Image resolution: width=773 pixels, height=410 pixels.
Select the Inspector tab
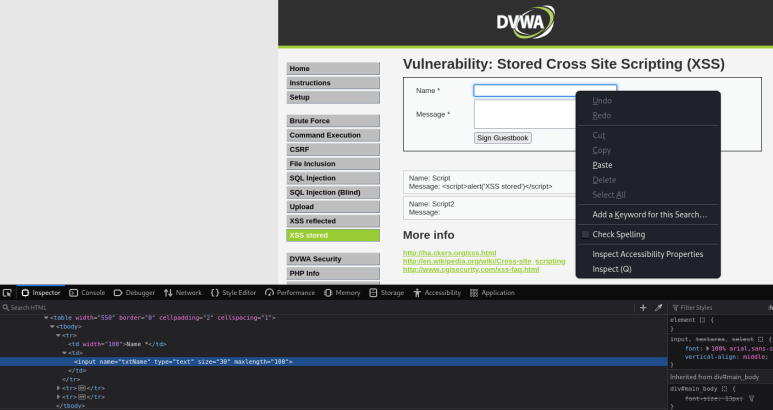41,293
